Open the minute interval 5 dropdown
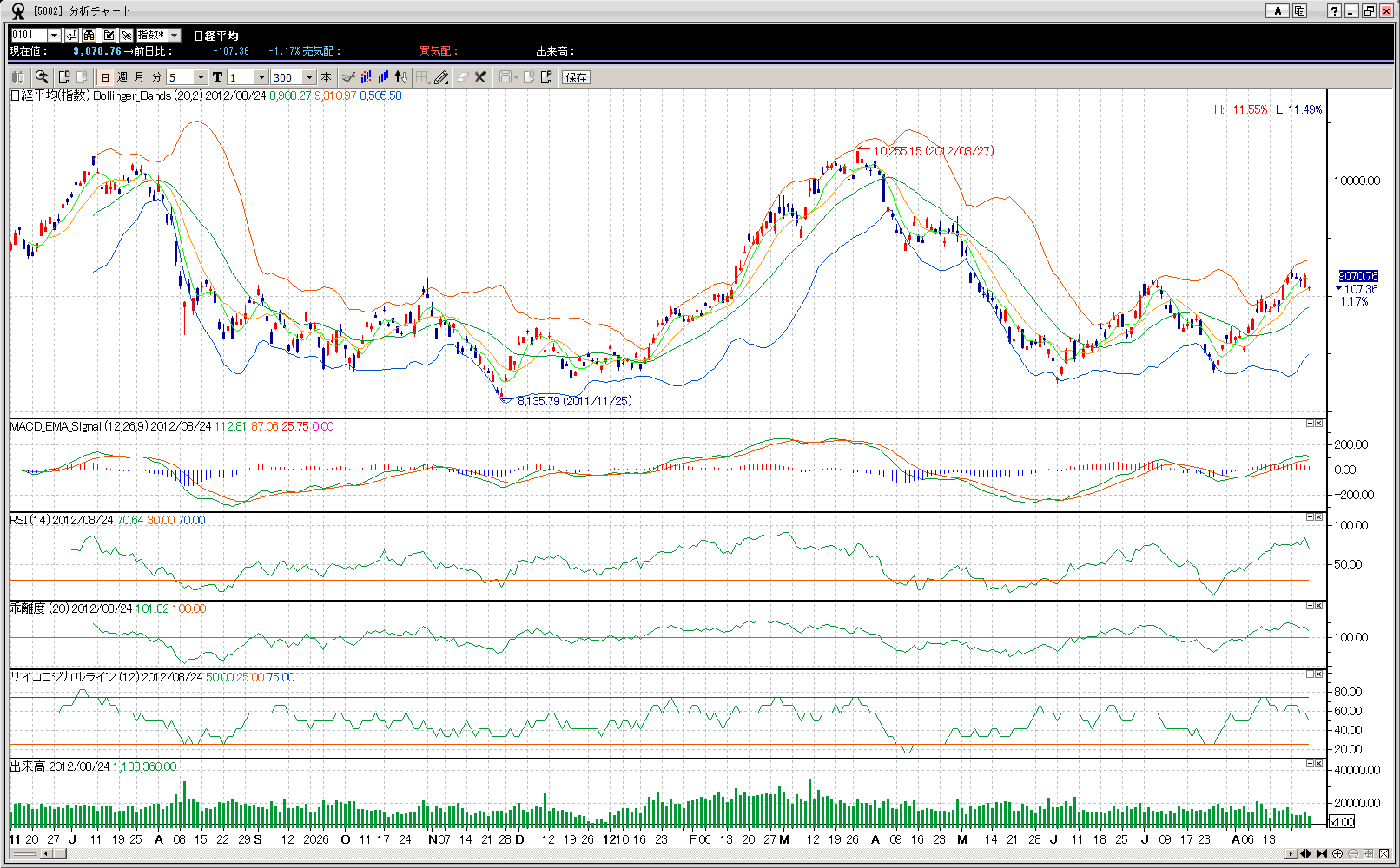1400x868 pixels. [201, 77]
